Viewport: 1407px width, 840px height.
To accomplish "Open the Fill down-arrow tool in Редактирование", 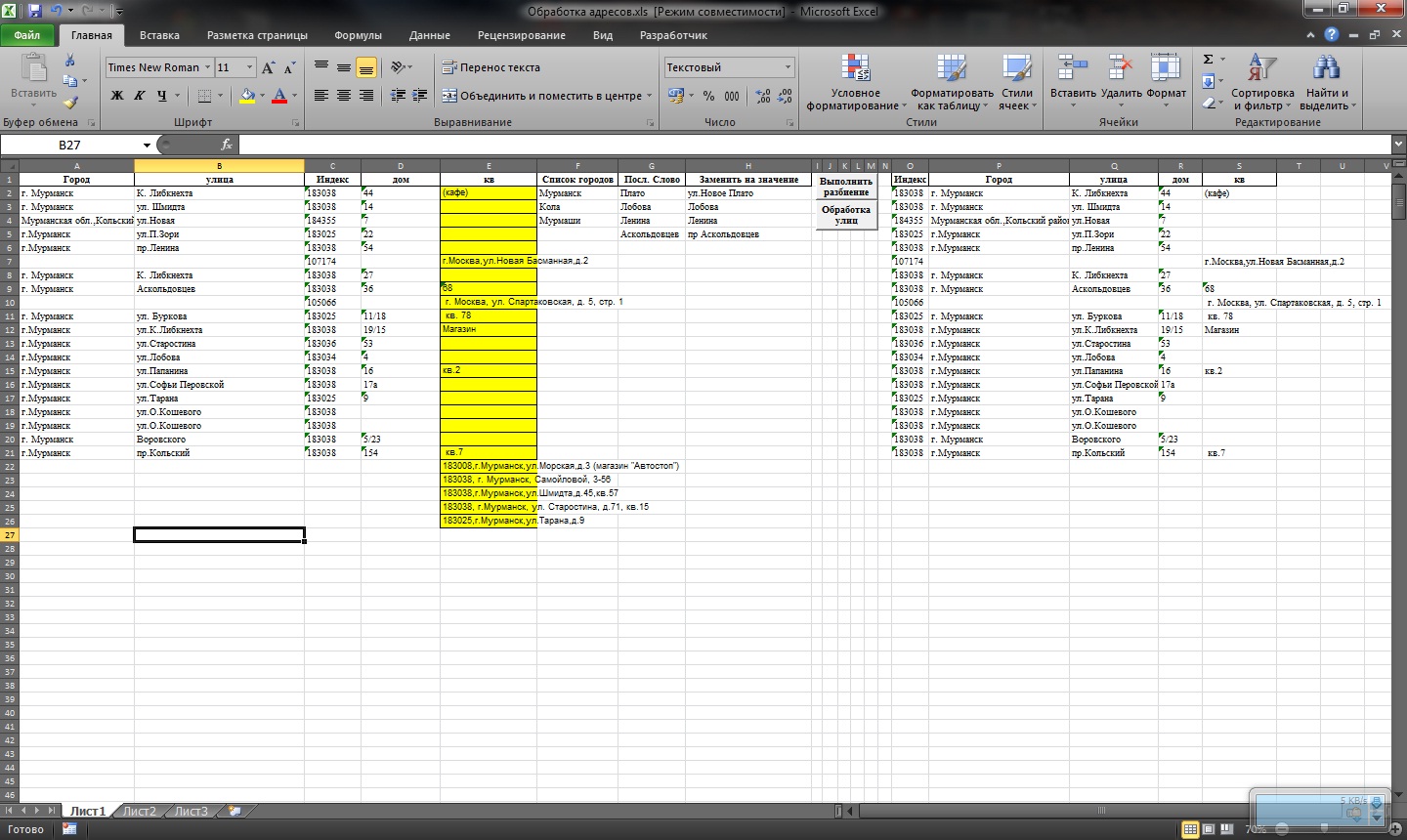I will 1208,81.
